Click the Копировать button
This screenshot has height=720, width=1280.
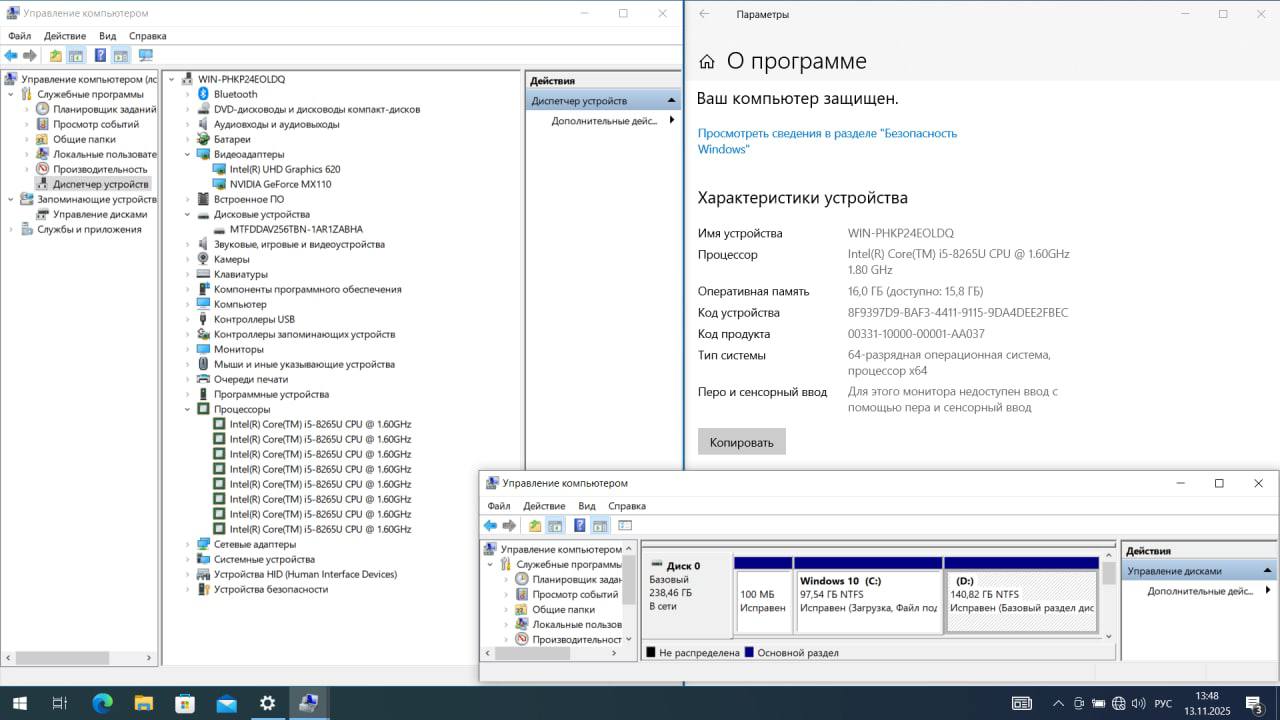742,442
